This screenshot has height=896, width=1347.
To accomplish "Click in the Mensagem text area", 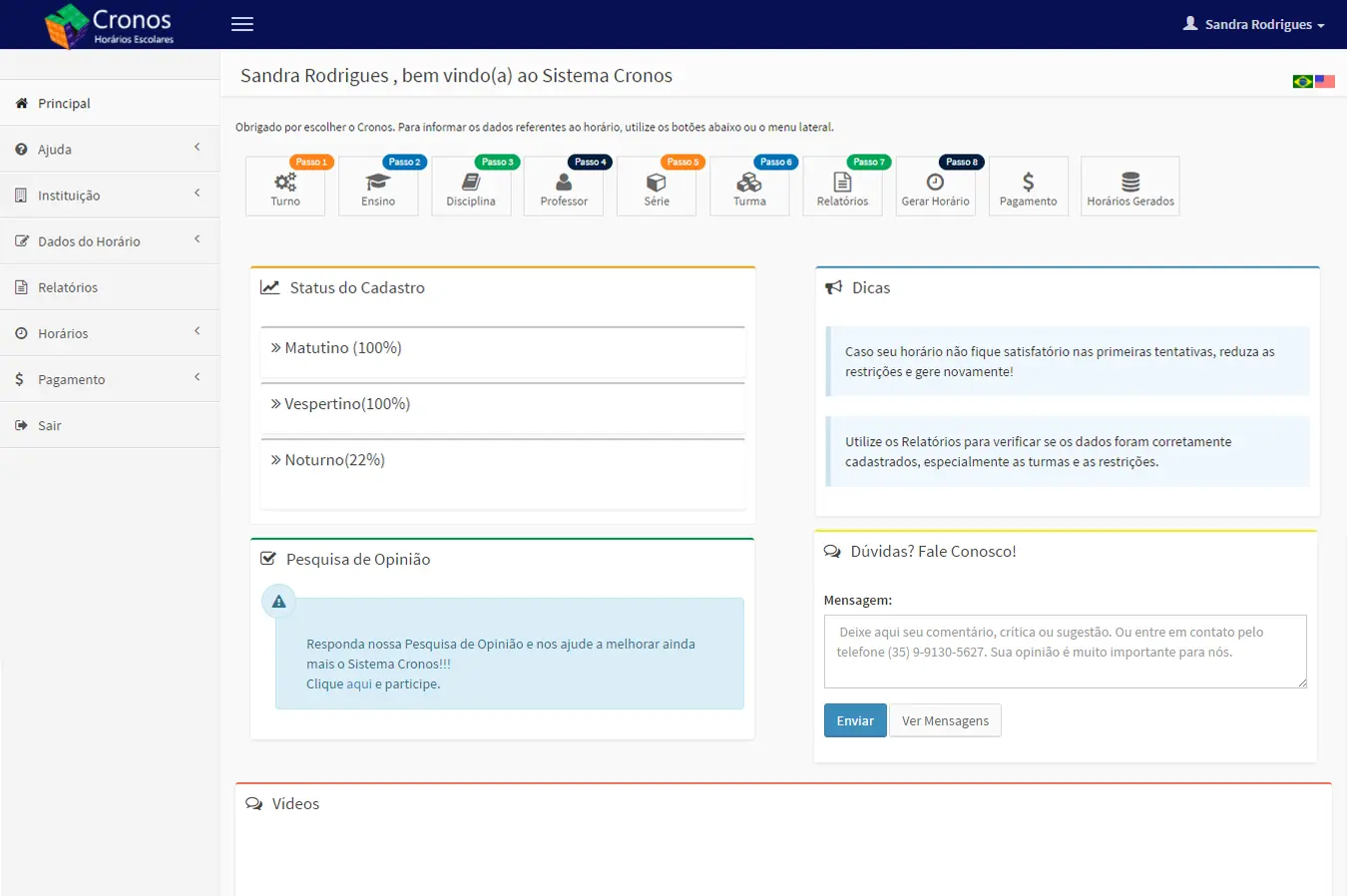I will click(x=1066, y=652).
